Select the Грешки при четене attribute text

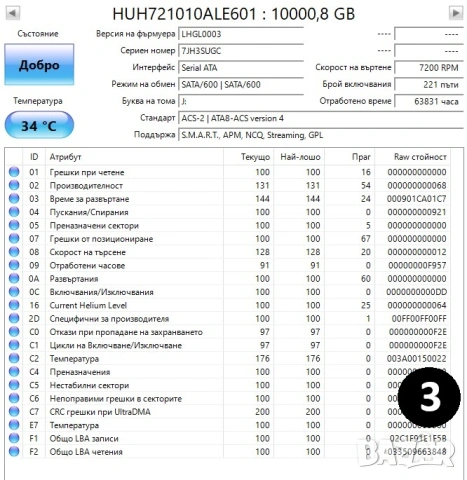[87, 172]
